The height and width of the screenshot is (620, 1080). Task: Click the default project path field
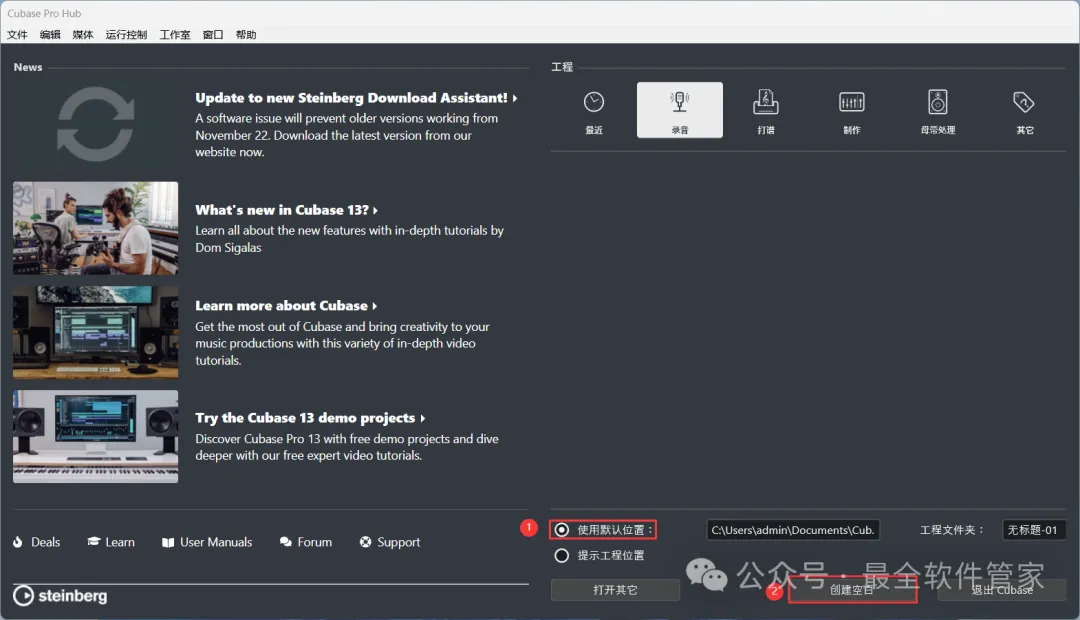point(793,530)
